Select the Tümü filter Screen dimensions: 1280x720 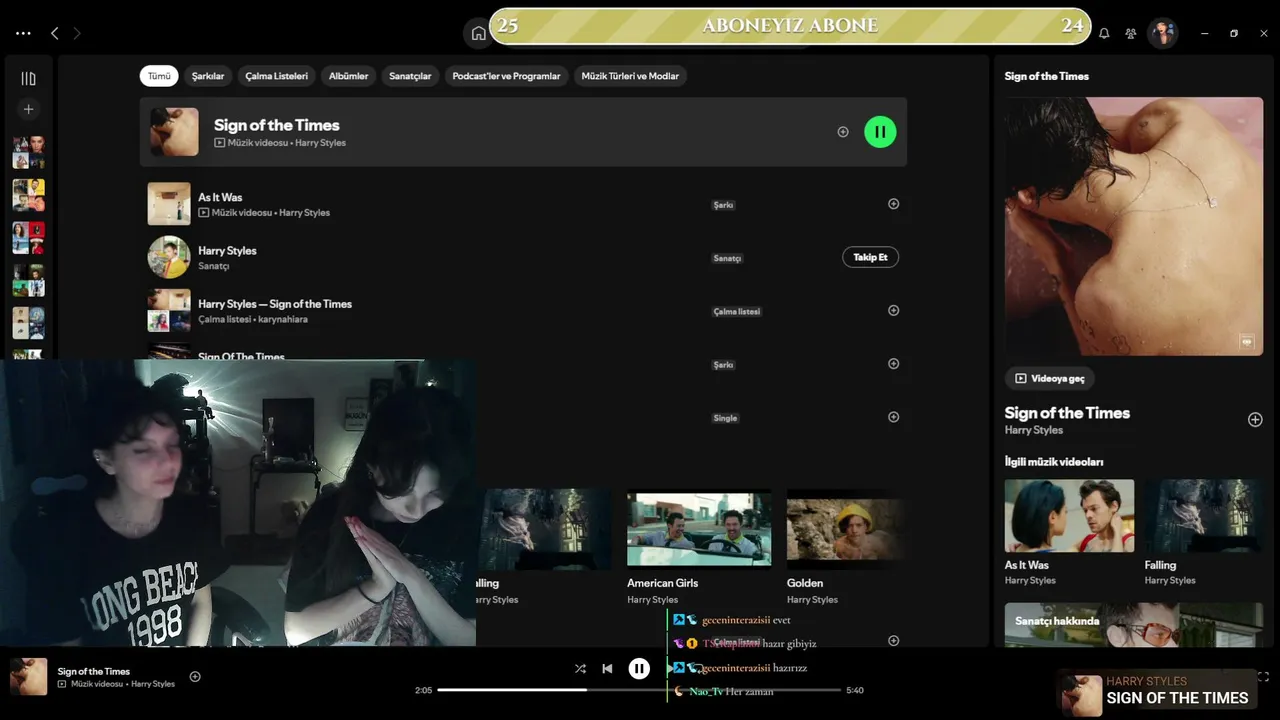[x=159, y=76]
